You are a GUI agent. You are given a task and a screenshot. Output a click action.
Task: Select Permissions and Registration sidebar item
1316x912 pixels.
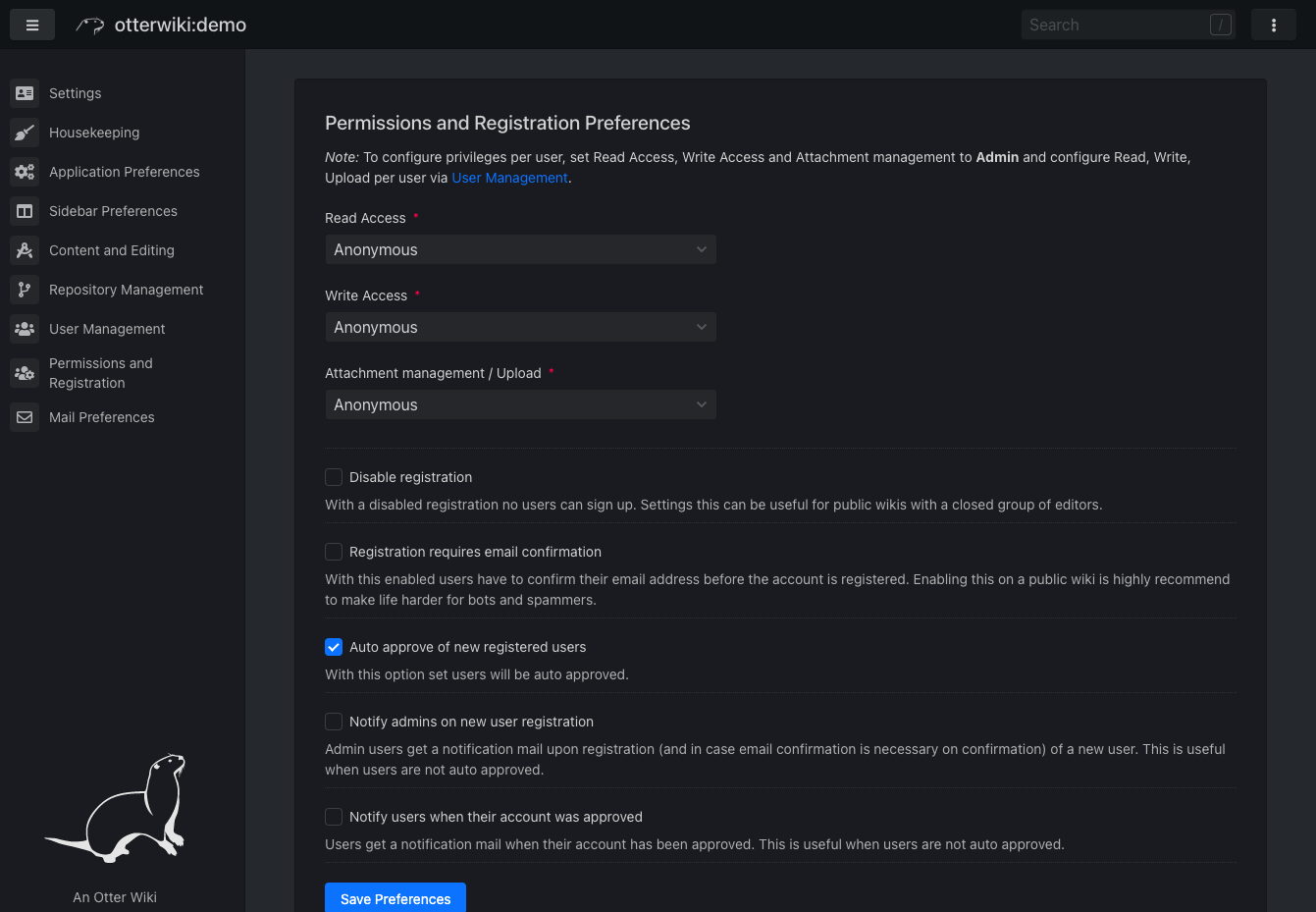101,373
